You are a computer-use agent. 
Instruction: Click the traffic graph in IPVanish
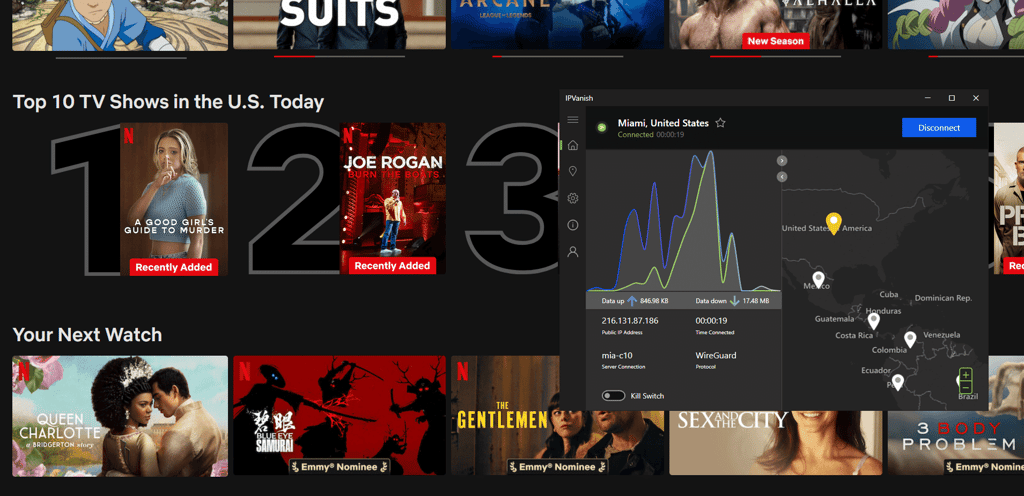click(684, 221)
